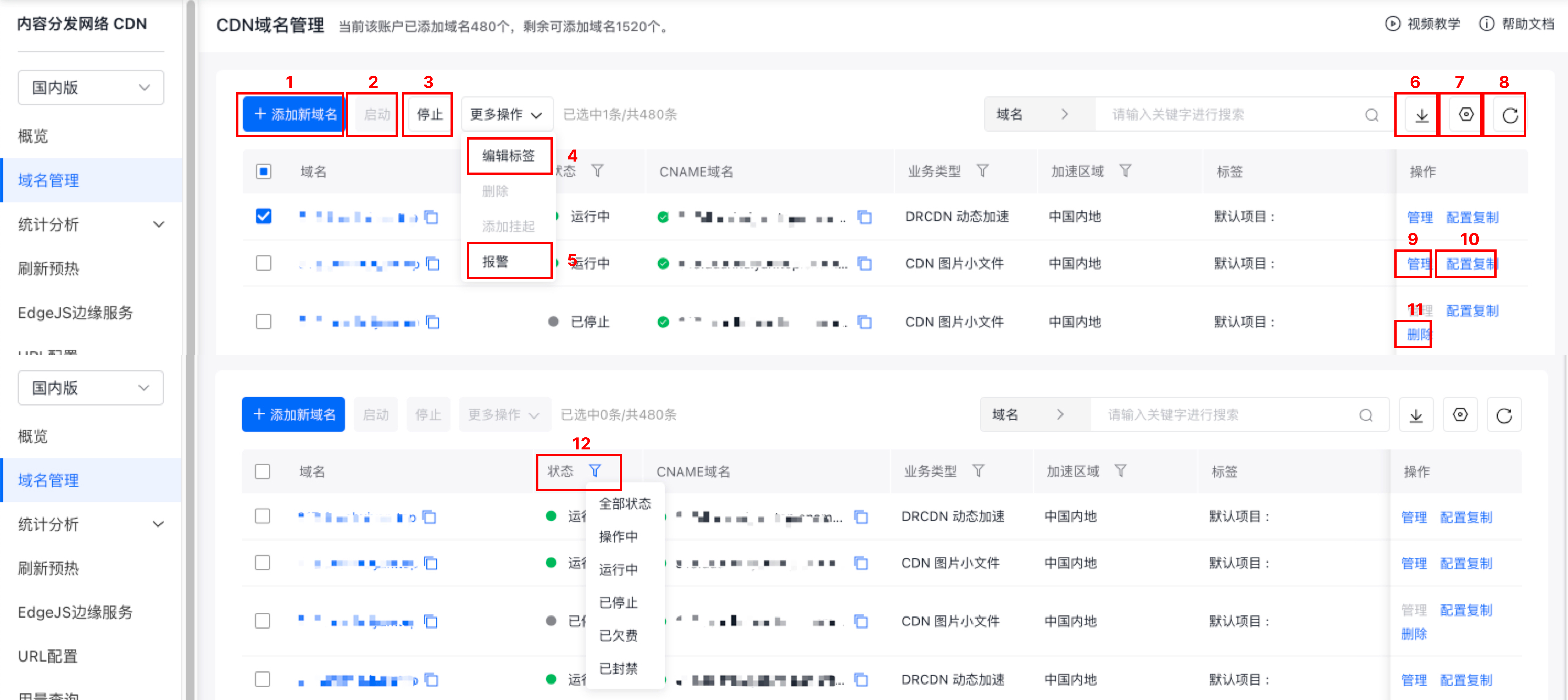Check the upper table 已停止 row checkbox
1568x700 pixels.
(263, 321)
